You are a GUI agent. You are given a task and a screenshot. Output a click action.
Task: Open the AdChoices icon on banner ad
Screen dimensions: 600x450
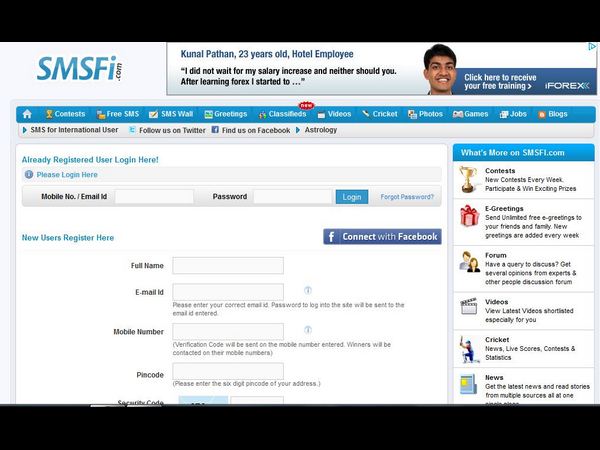[592, 47]
